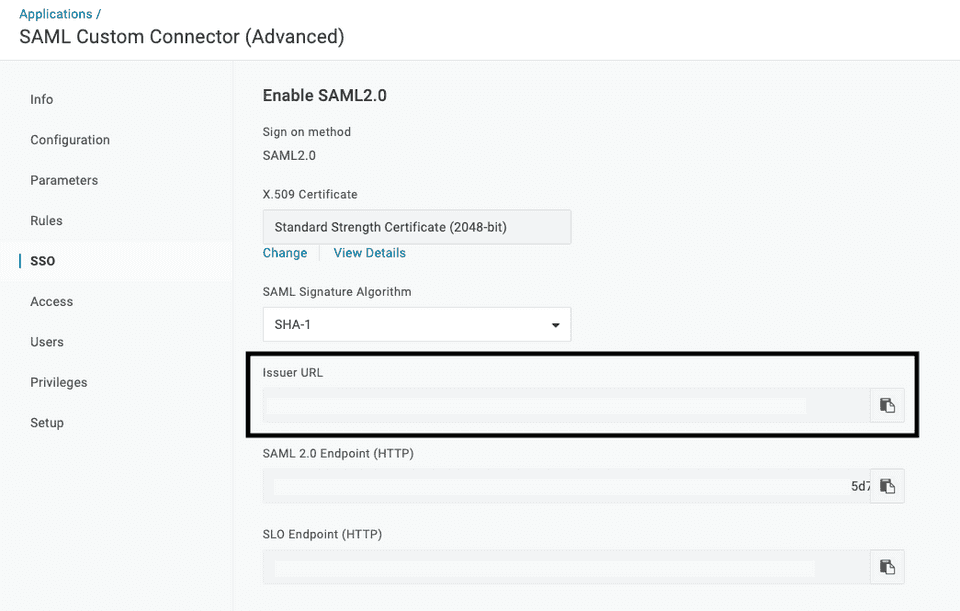Open the Parameters section
This screenshot has width=960, height=611.
64,180
